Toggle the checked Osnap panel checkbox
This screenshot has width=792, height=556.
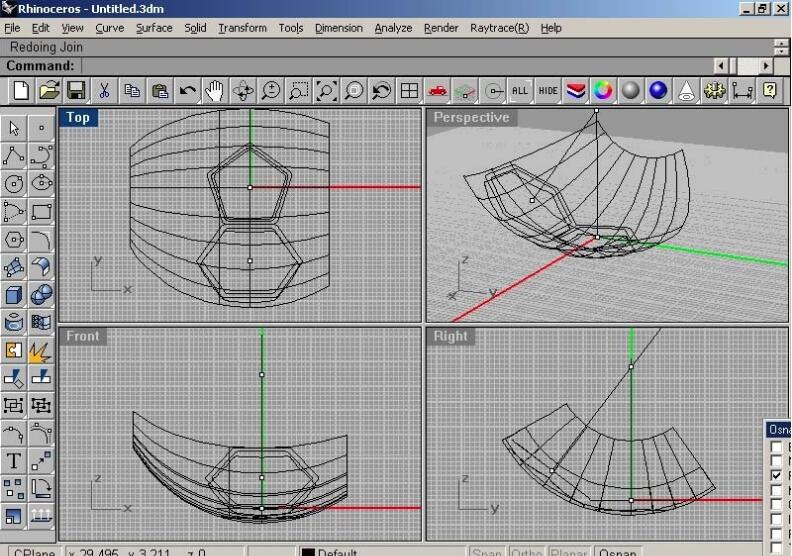(x=777, y=476)
